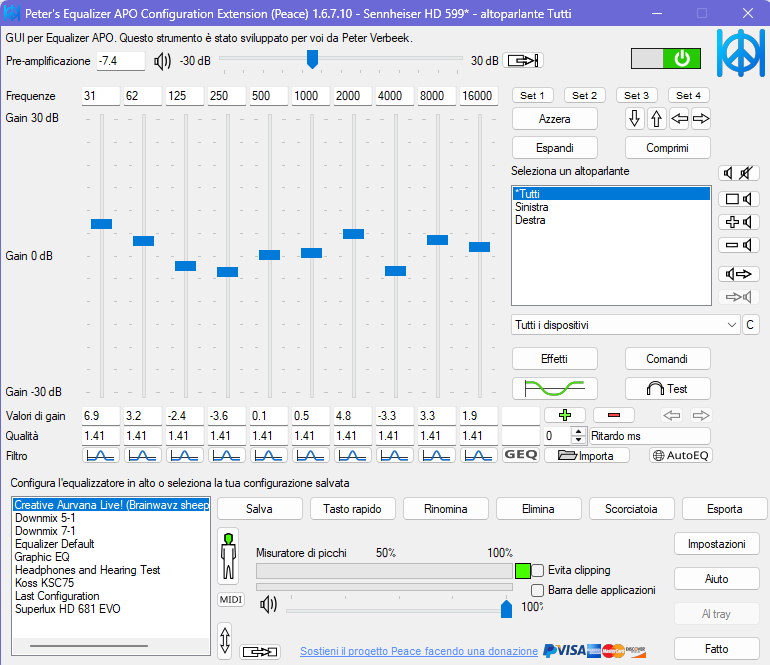Open the donation link for Peace

point(419,651)
